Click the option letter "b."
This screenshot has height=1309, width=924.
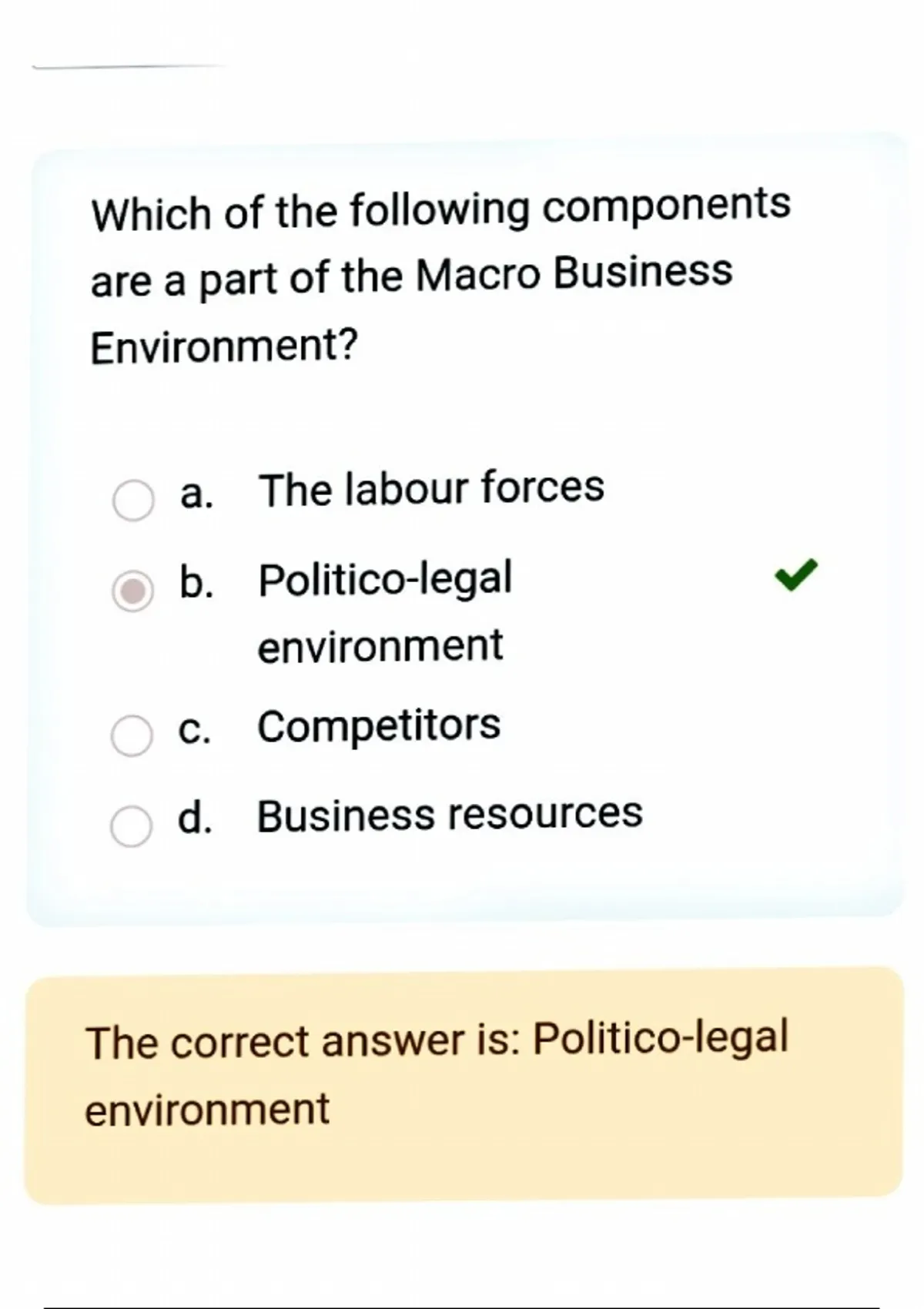tap(196, 581)
